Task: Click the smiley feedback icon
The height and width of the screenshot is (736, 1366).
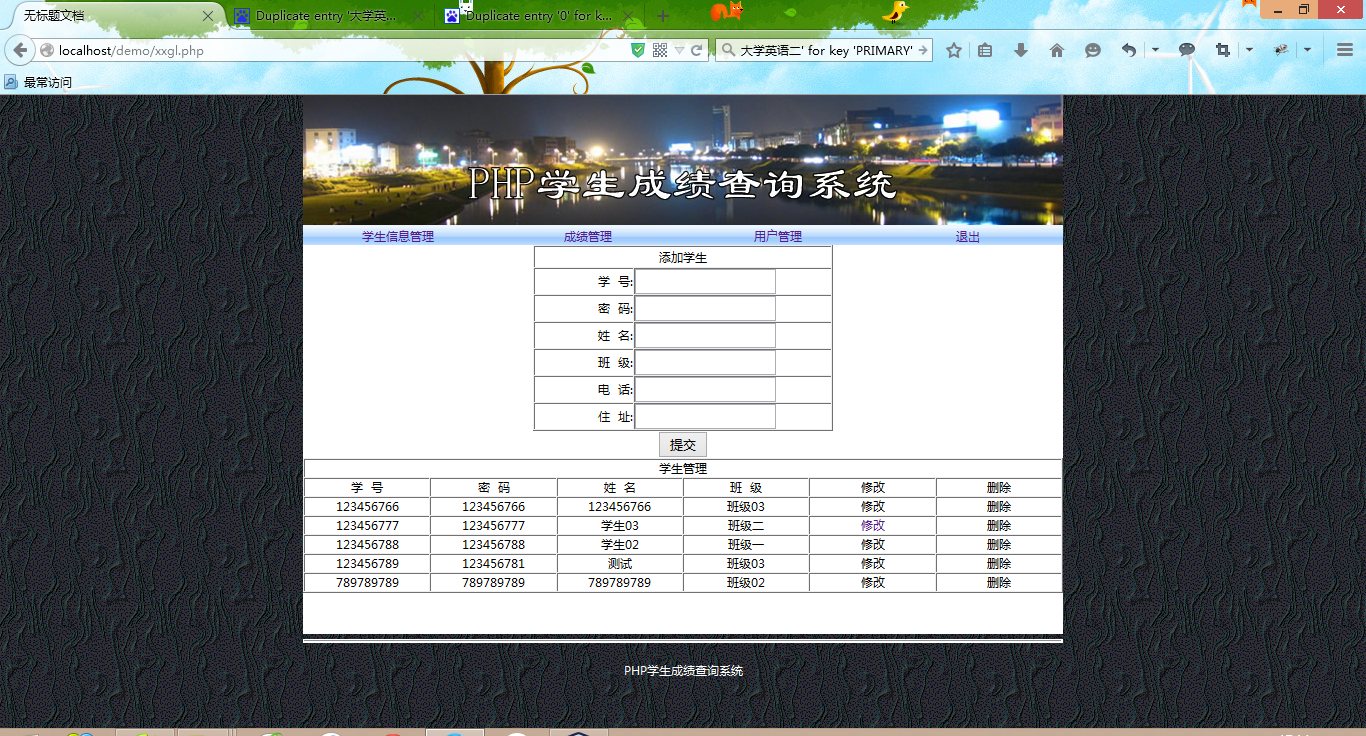Action: coord(1092,49)
